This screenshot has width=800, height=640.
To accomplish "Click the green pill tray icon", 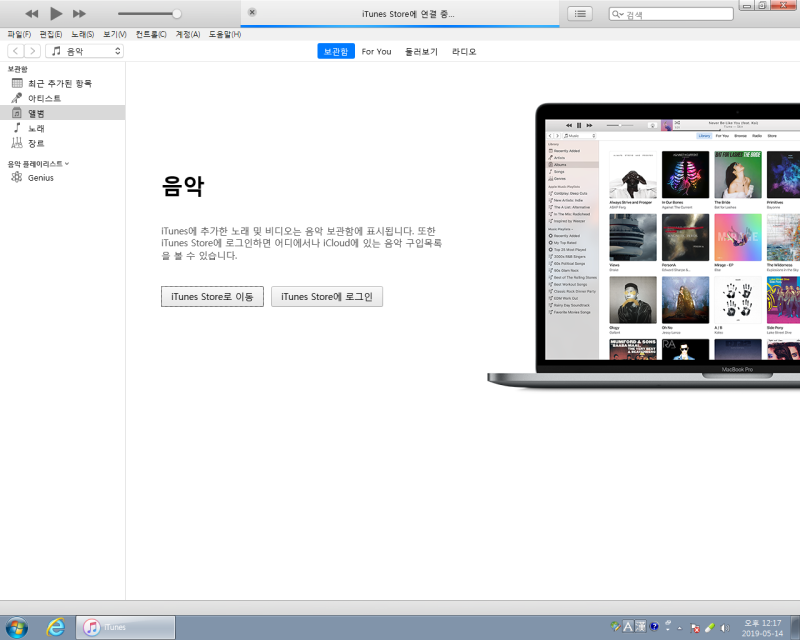I will (710, 628).
